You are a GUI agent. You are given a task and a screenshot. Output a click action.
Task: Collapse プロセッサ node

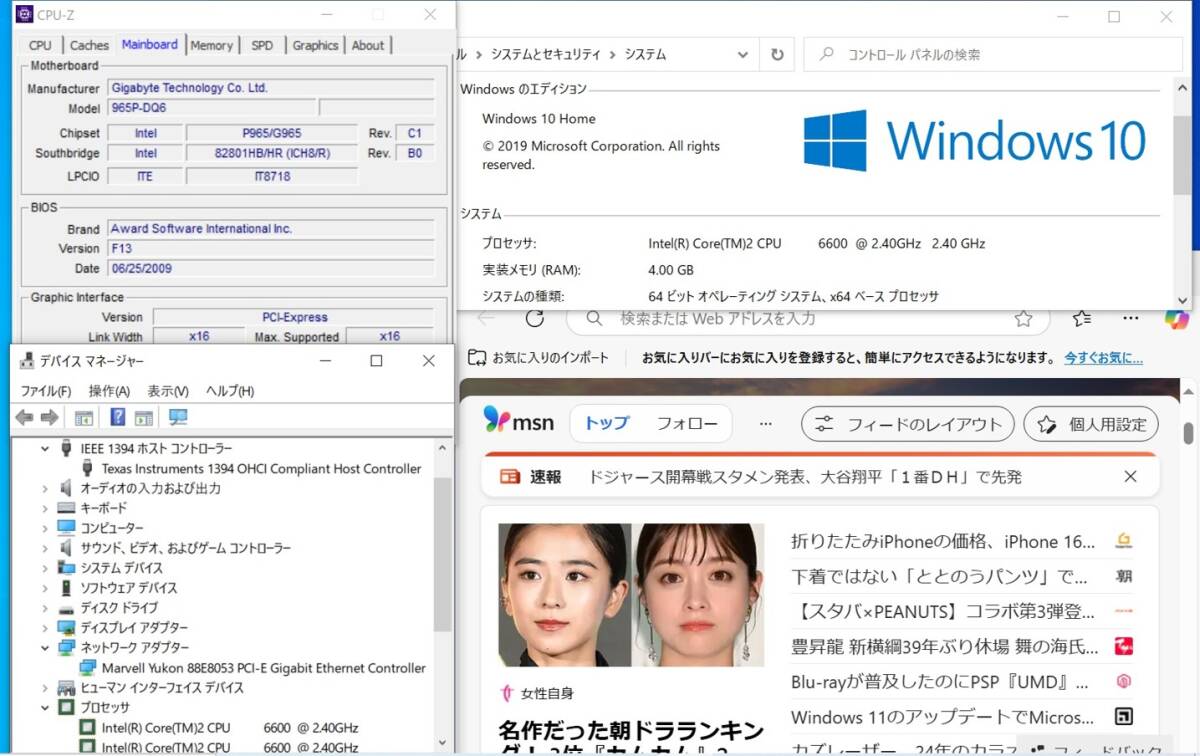45,708
